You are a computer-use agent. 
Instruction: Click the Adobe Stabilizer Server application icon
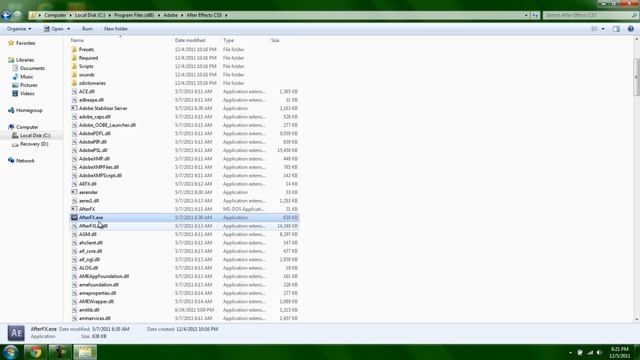[x=74, y=108]
